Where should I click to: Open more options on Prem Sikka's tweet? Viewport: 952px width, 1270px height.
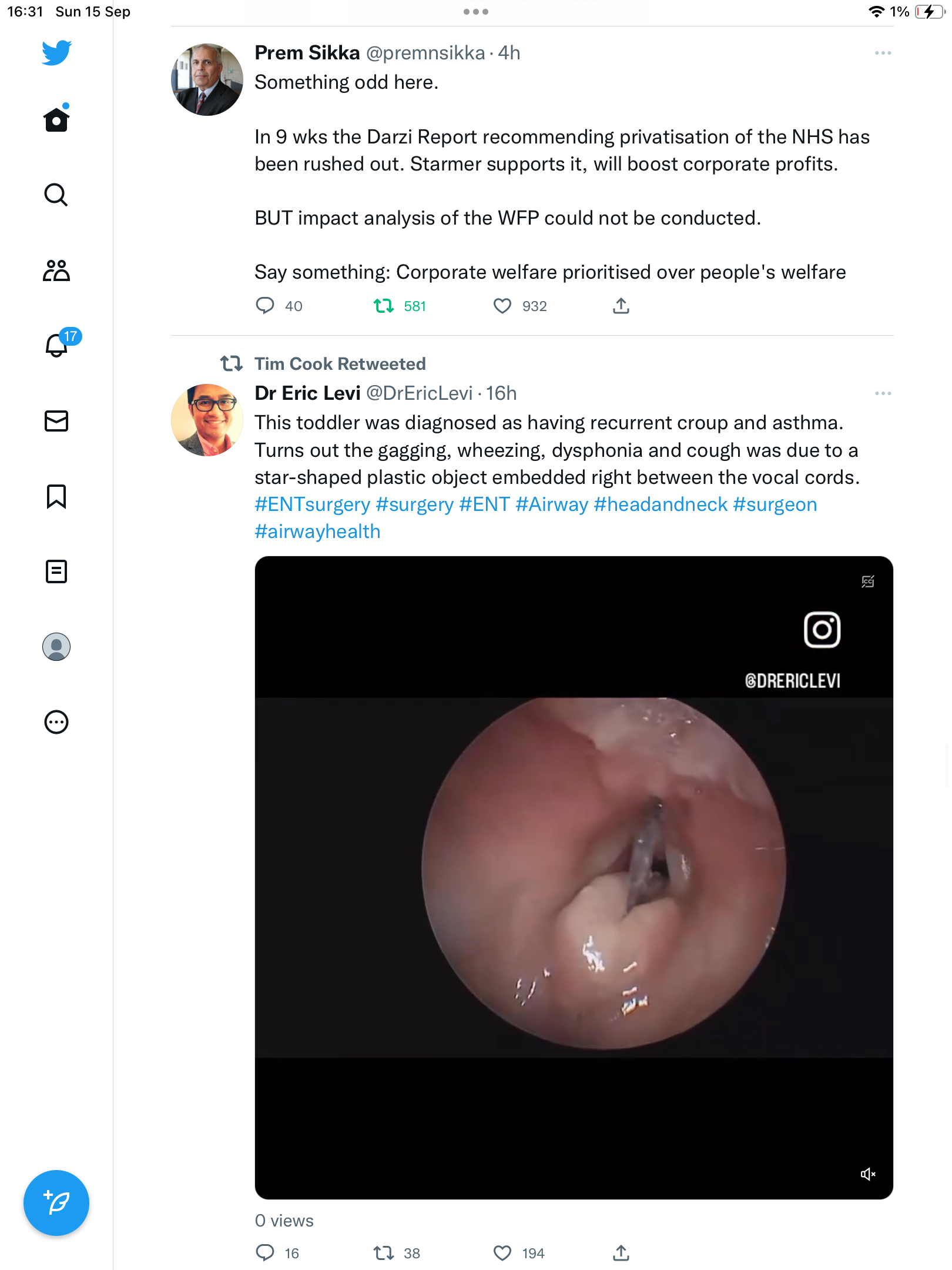(x=883, y=53)
